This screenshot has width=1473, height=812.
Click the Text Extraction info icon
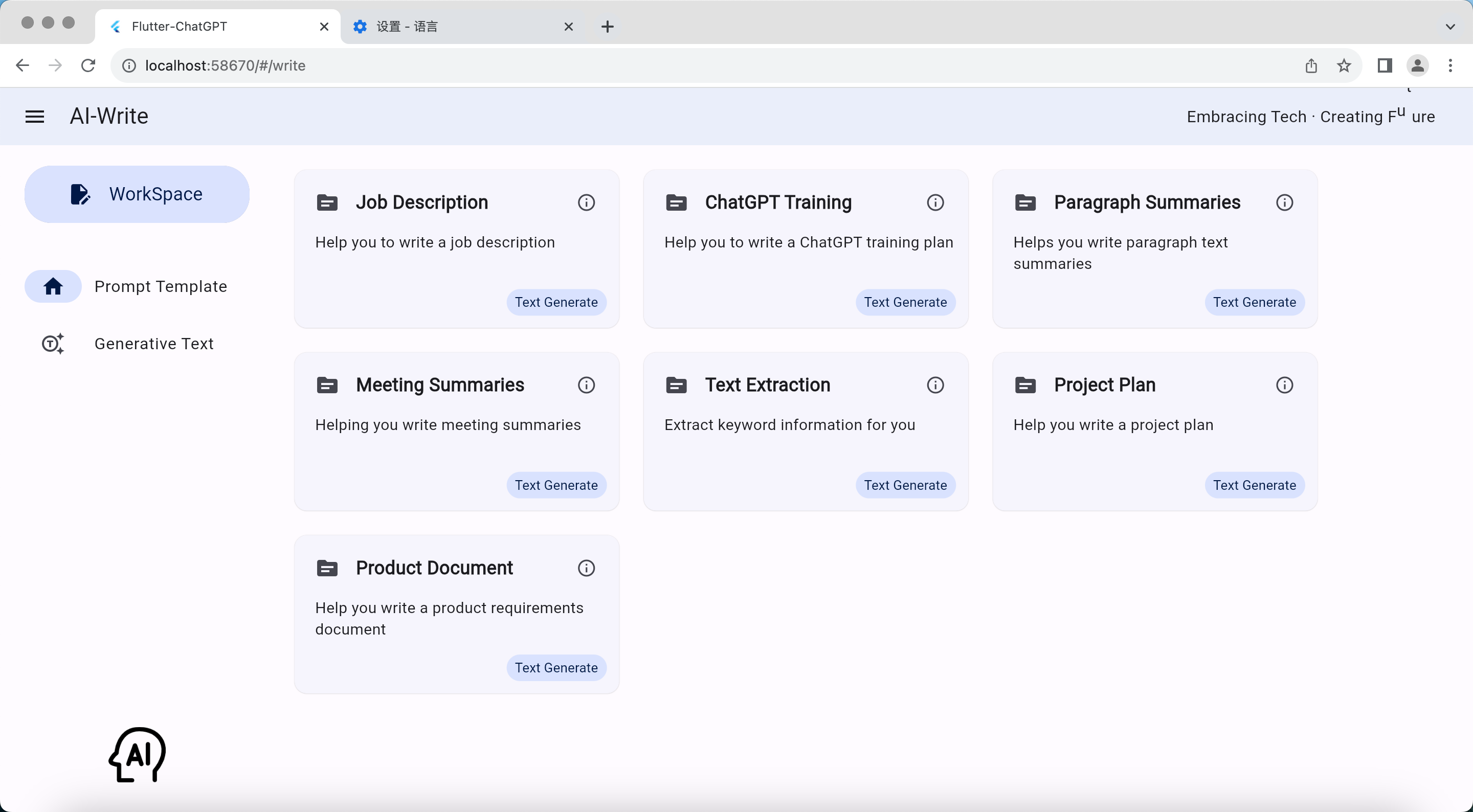(x=935, y=386)
